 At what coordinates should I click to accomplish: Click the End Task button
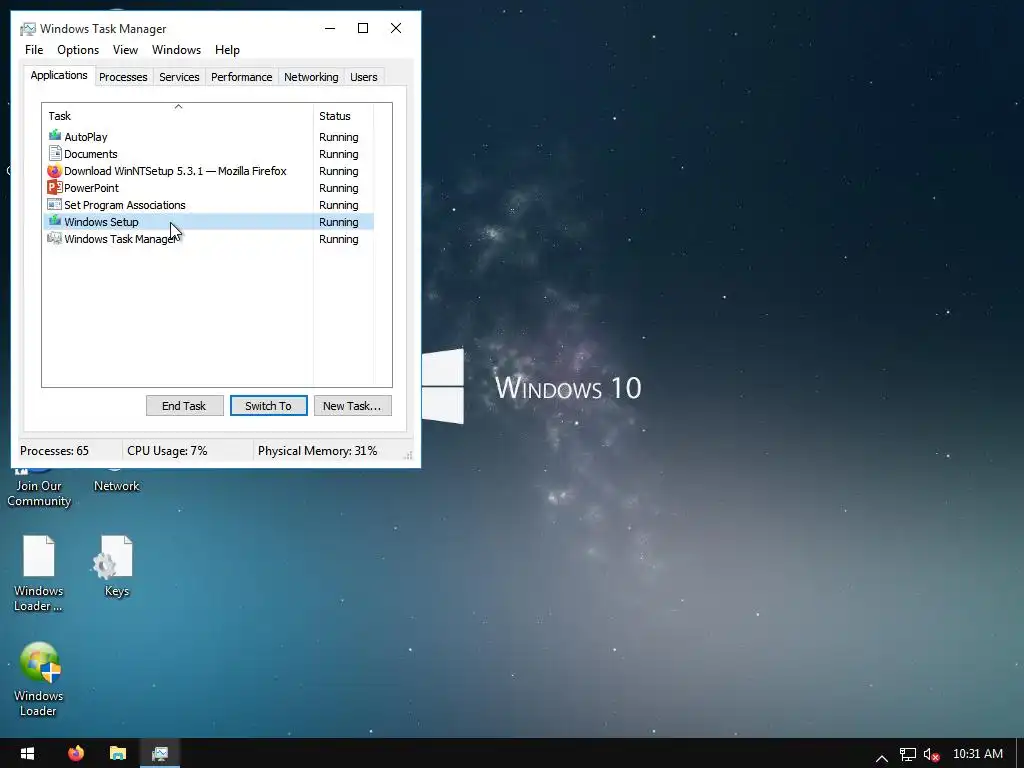tap(184, 406)
